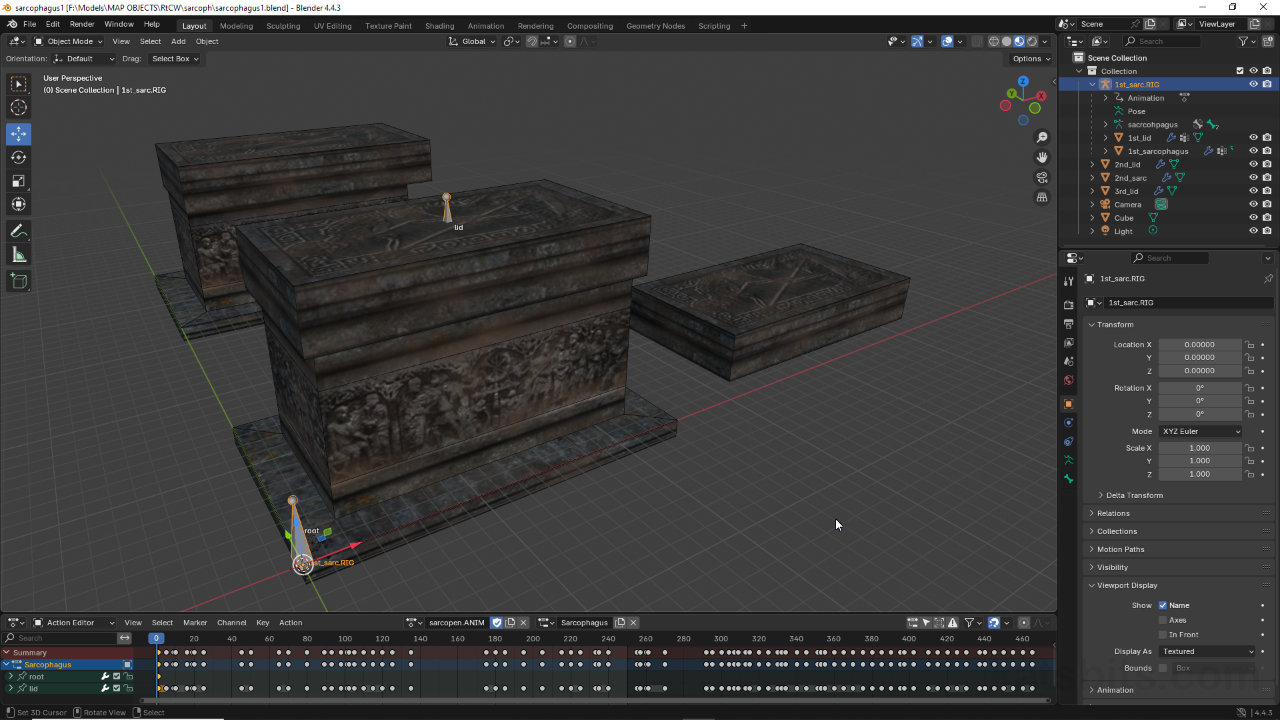Click the outliner filter funnel icon

click(x=1244, y=41)
